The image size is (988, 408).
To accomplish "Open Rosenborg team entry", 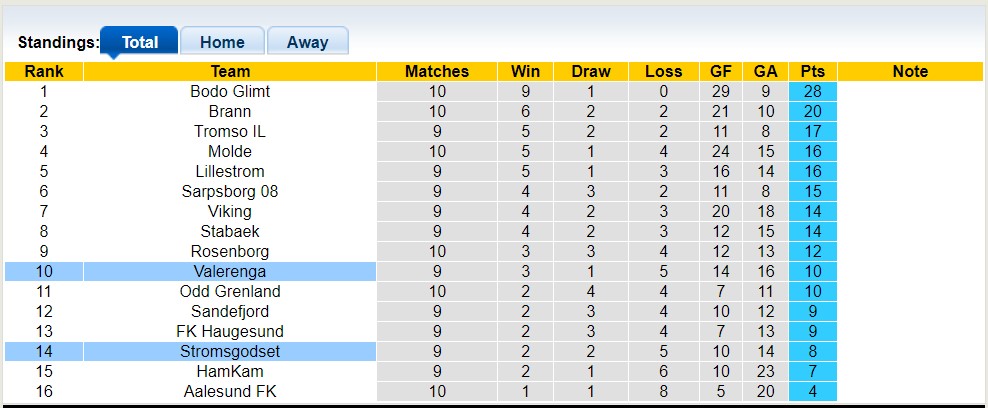I will click(230, 251).
